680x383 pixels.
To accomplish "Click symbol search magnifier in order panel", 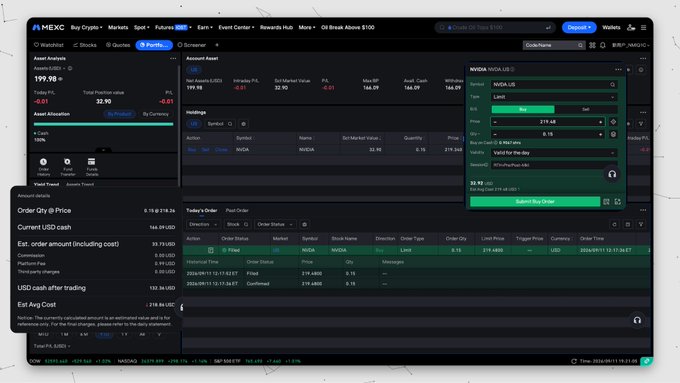I will (612, 85).
